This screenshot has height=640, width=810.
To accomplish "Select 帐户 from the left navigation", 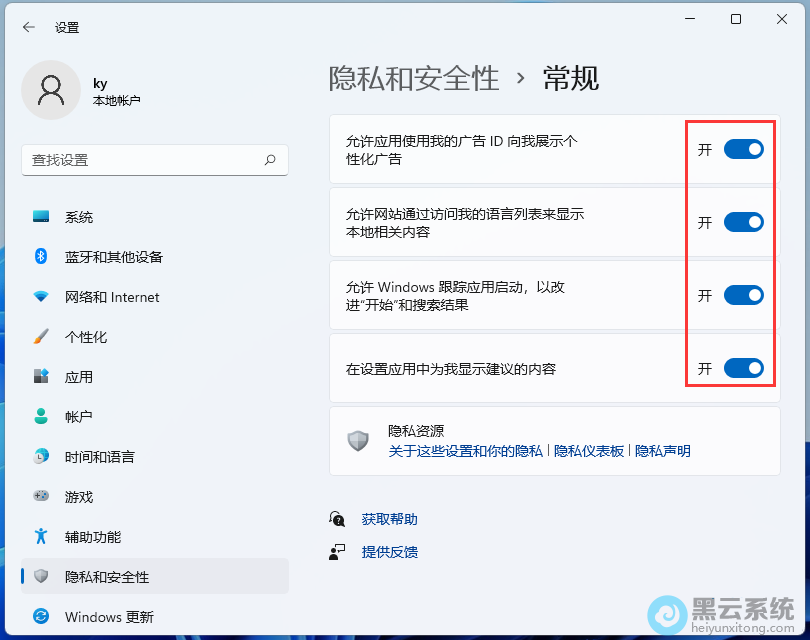I will 79,417.
